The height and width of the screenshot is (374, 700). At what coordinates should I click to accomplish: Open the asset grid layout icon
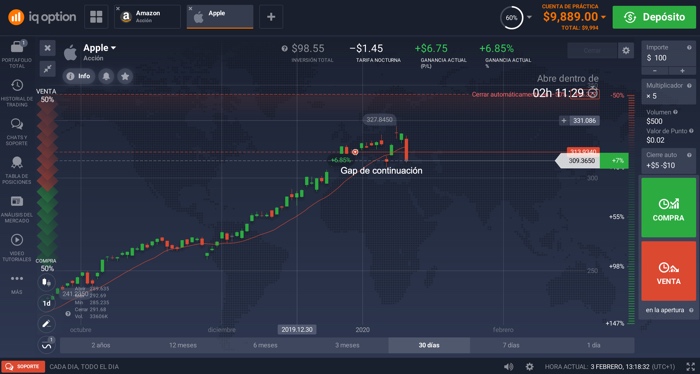click(96, 17)
